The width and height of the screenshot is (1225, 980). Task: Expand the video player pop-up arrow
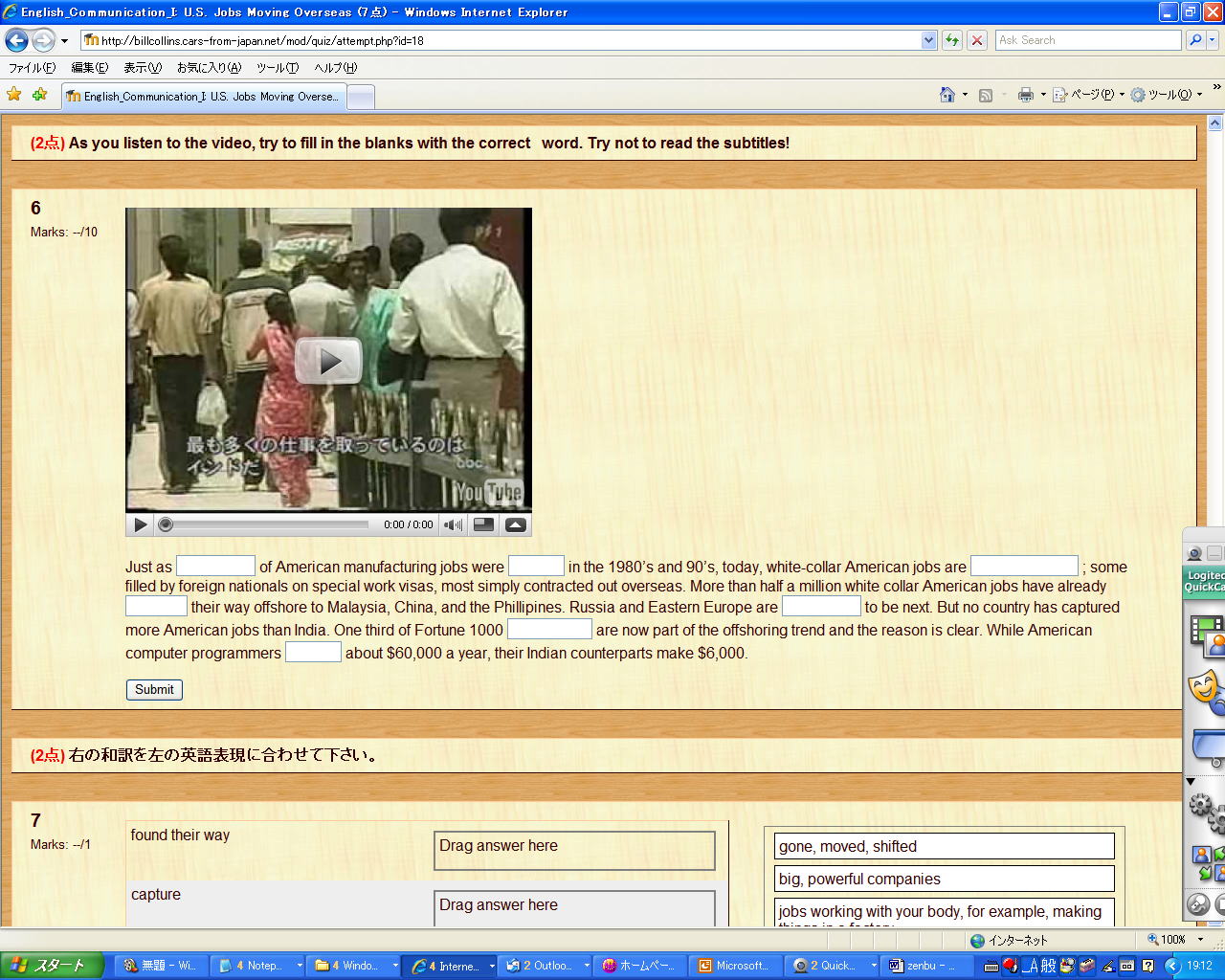pos(515,524)
